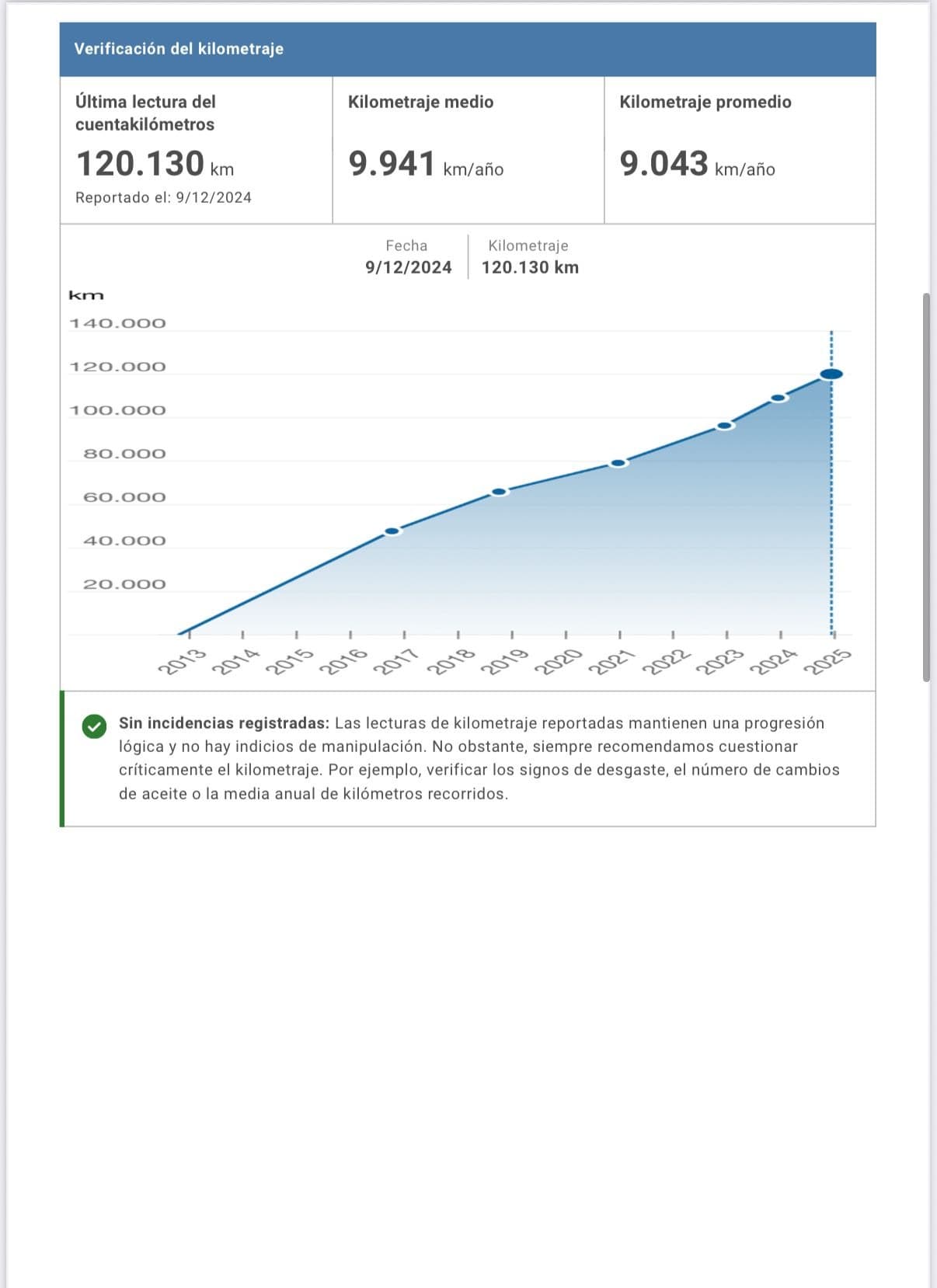
Task: Click the chart data point above 2021
Action: tap(618, 463)
